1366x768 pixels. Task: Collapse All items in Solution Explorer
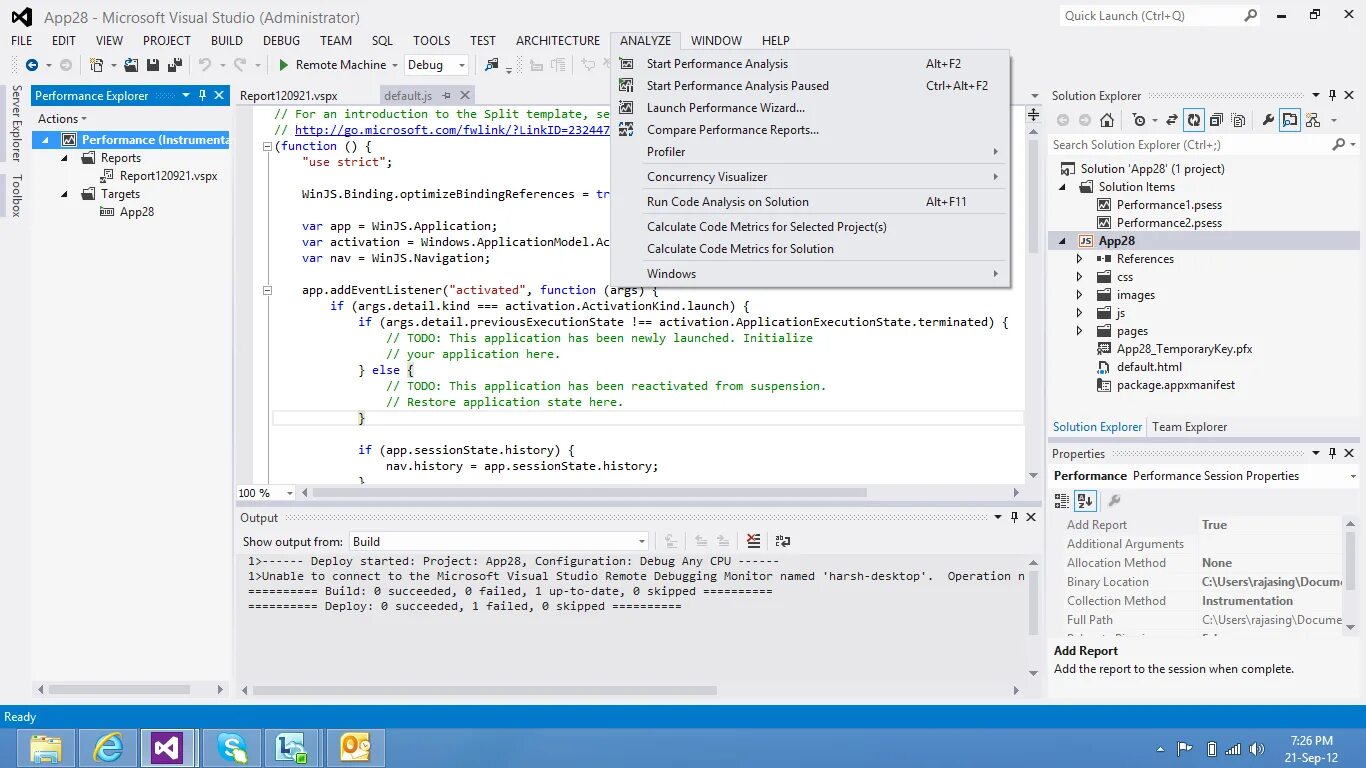(1216, 120)
